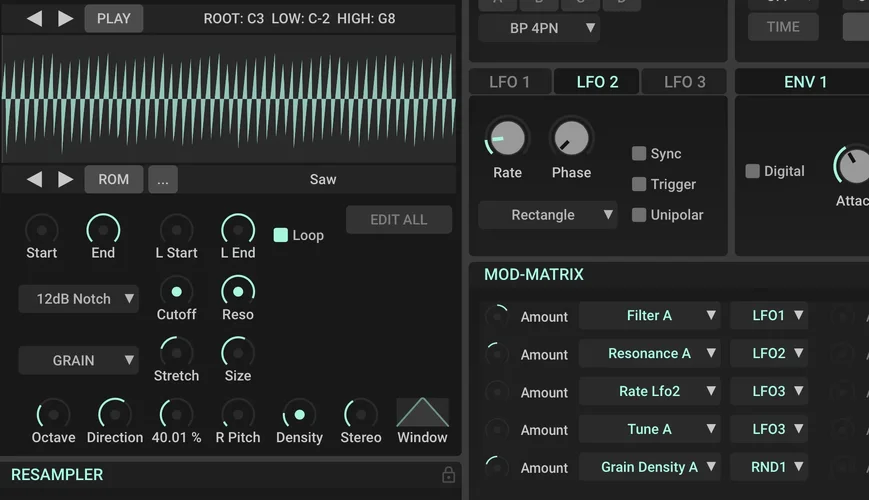Click the Saw waveform display
Viewport: 869px width, 500px height.
click(x=229, y=99)
